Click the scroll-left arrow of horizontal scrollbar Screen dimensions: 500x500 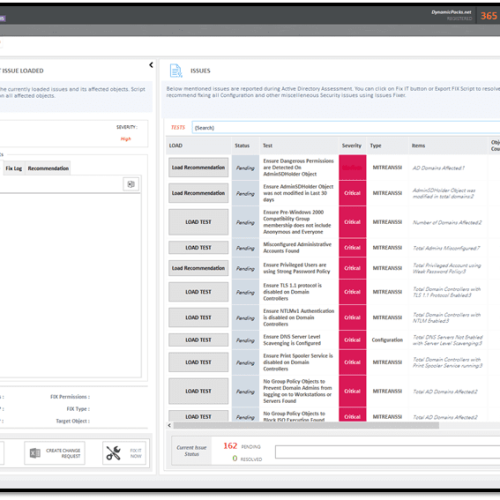169,425
